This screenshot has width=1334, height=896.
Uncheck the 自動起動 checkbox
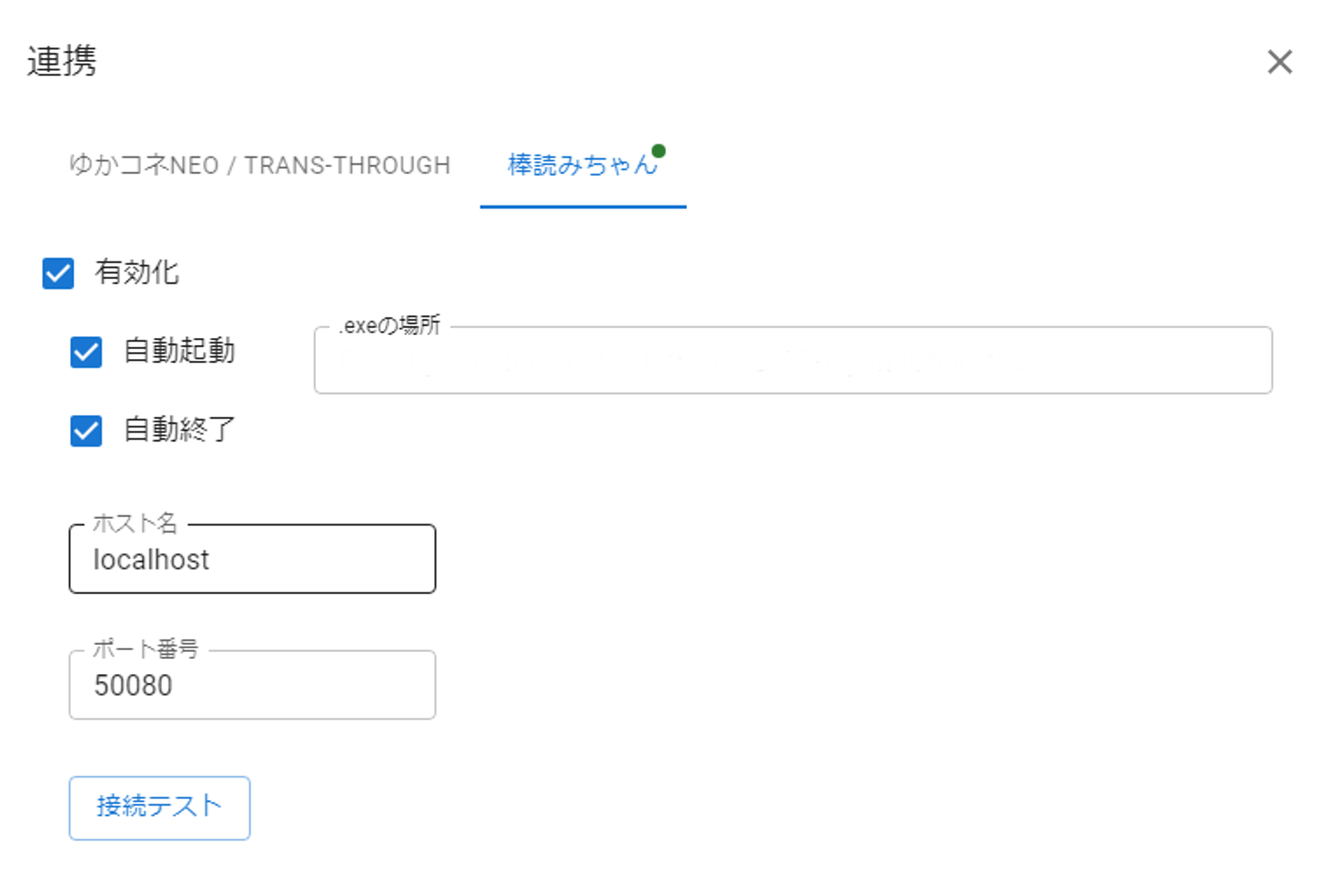pyautogui.click(x=86, y=352)
